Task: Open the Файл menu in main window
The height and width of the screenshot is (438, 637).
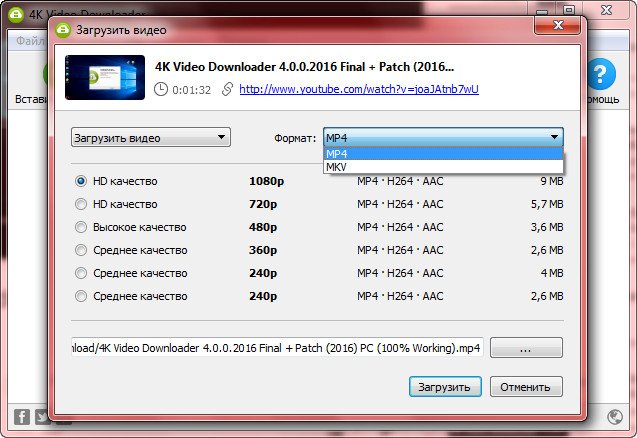Action: tap(30, 41)
